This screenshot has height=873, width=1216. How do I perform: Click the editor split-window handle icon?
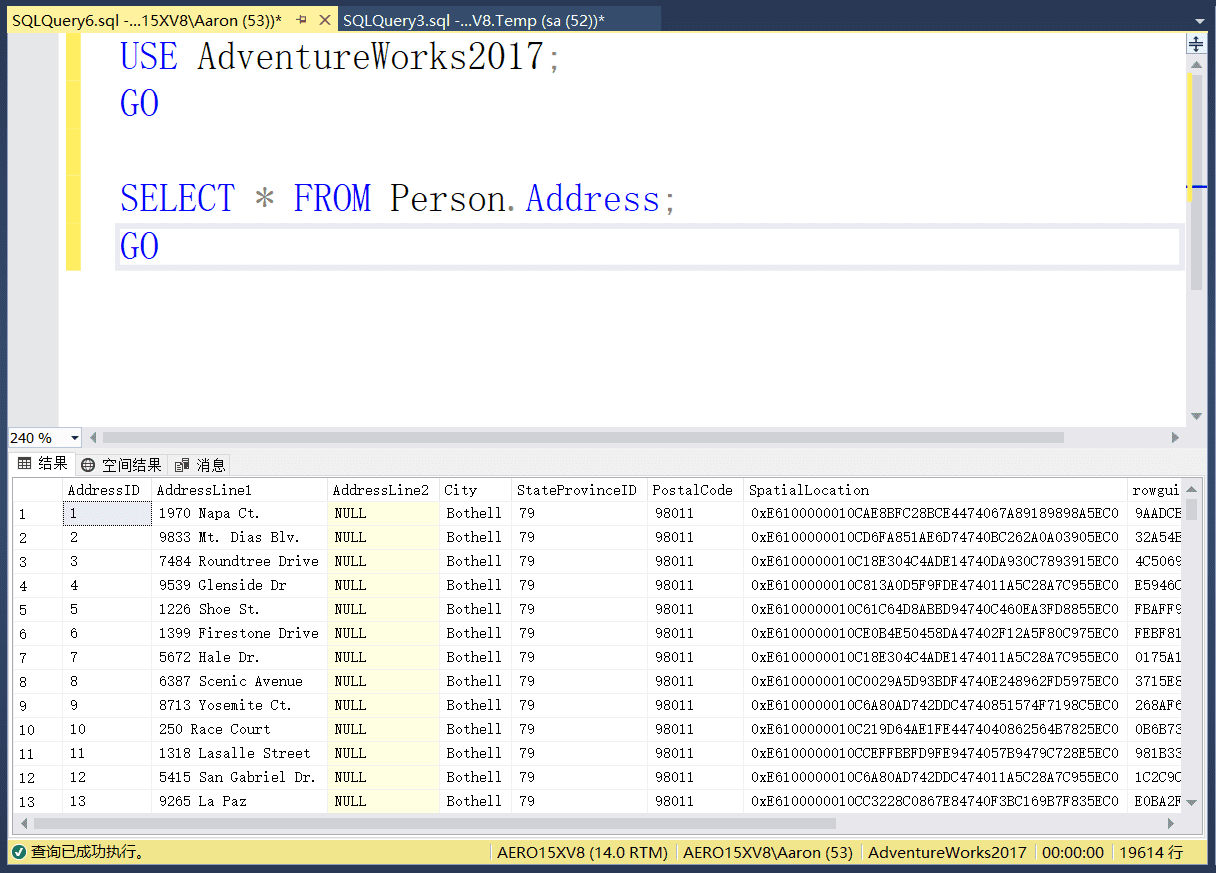(x=1196, y=44)
